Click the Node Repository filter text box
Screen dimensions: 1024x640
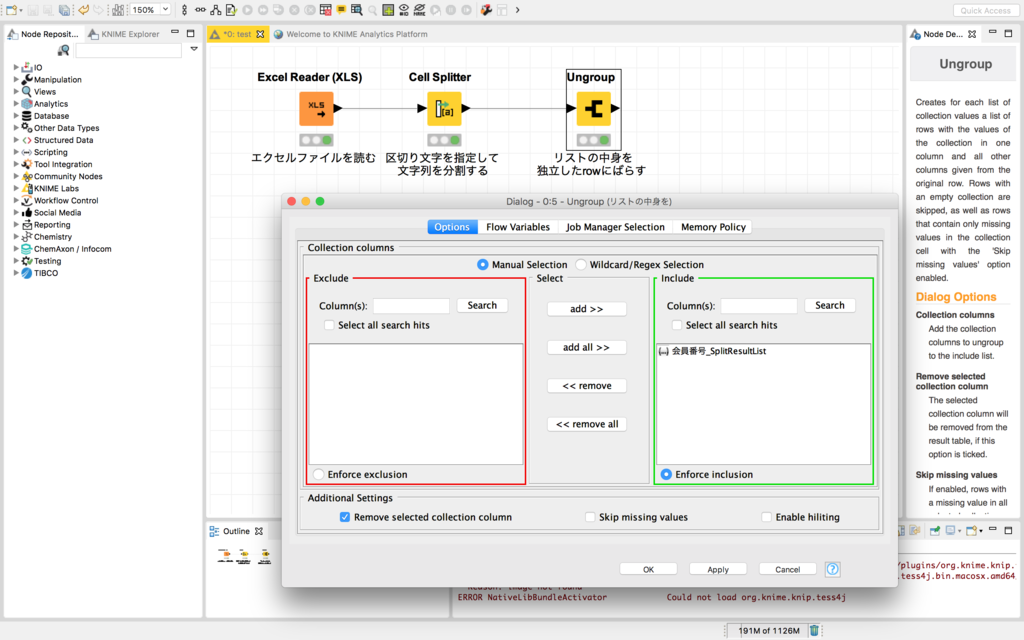128,50
